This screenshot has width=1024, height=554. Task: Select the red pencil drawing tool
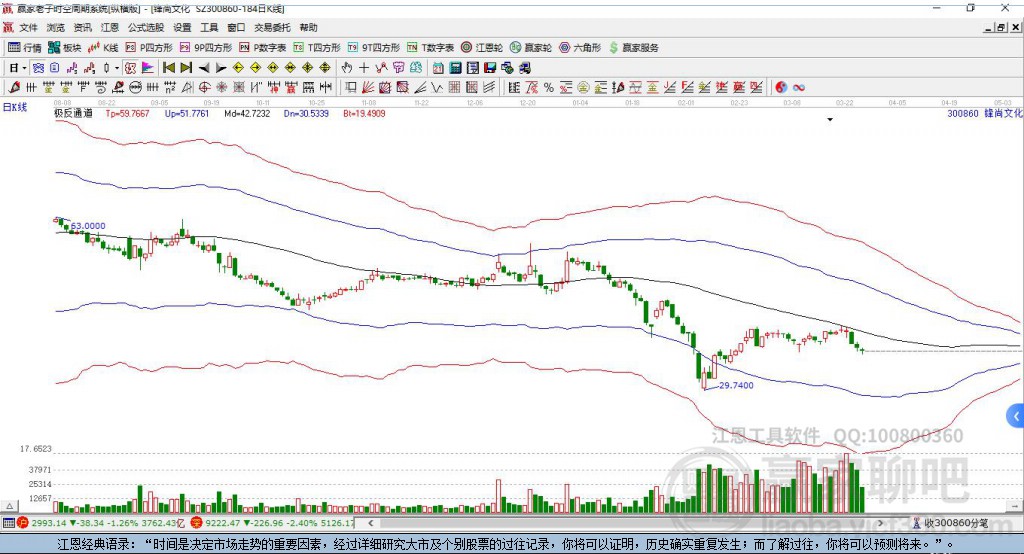click(x=14, y=88)
